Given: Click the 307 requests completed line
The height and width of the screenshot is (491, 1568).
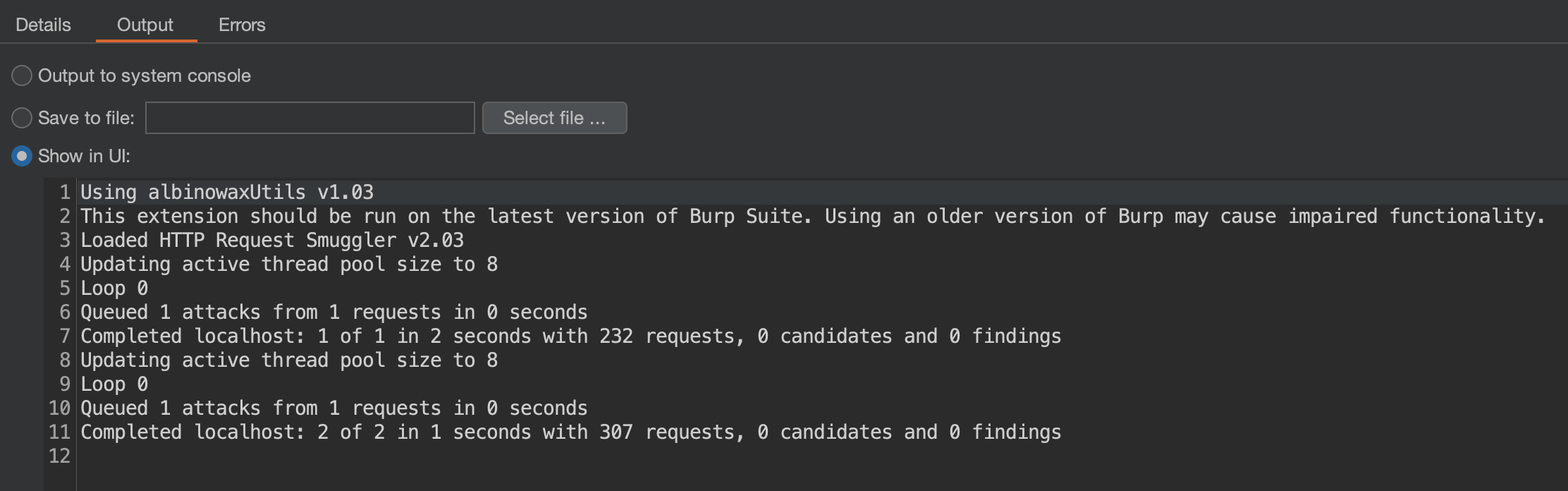Looking at the screenshot, I should [570, 432].
